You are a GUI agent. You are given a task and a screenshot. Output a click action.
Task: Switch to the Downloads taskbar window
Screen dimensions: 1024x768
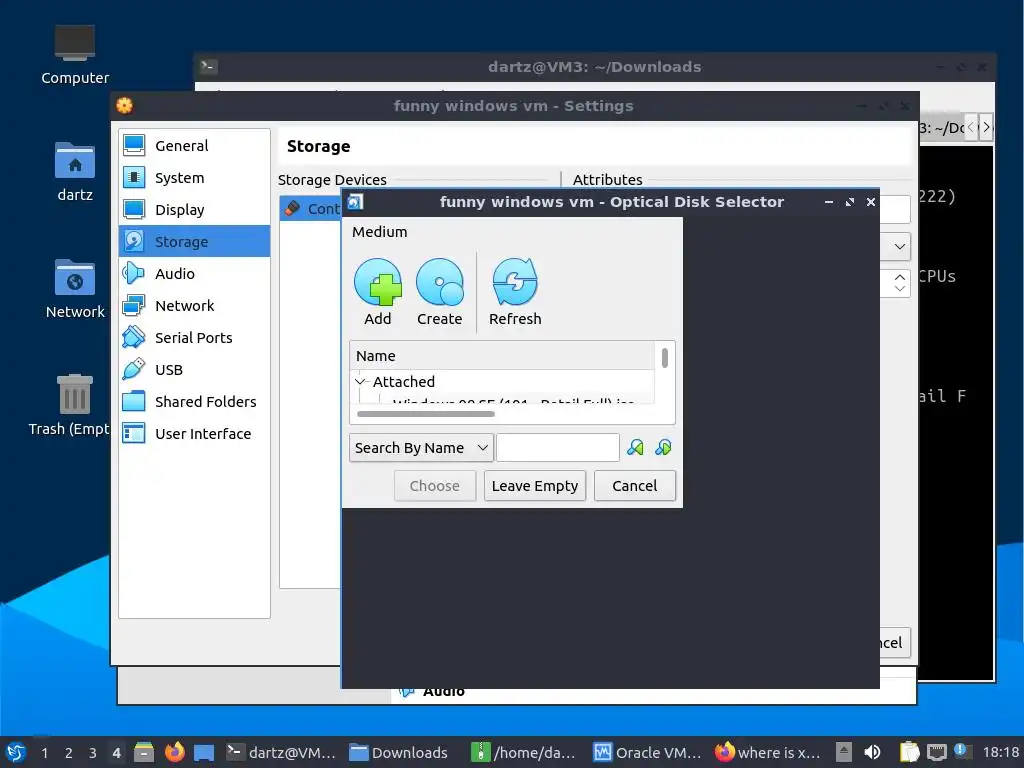coord(400,752)
